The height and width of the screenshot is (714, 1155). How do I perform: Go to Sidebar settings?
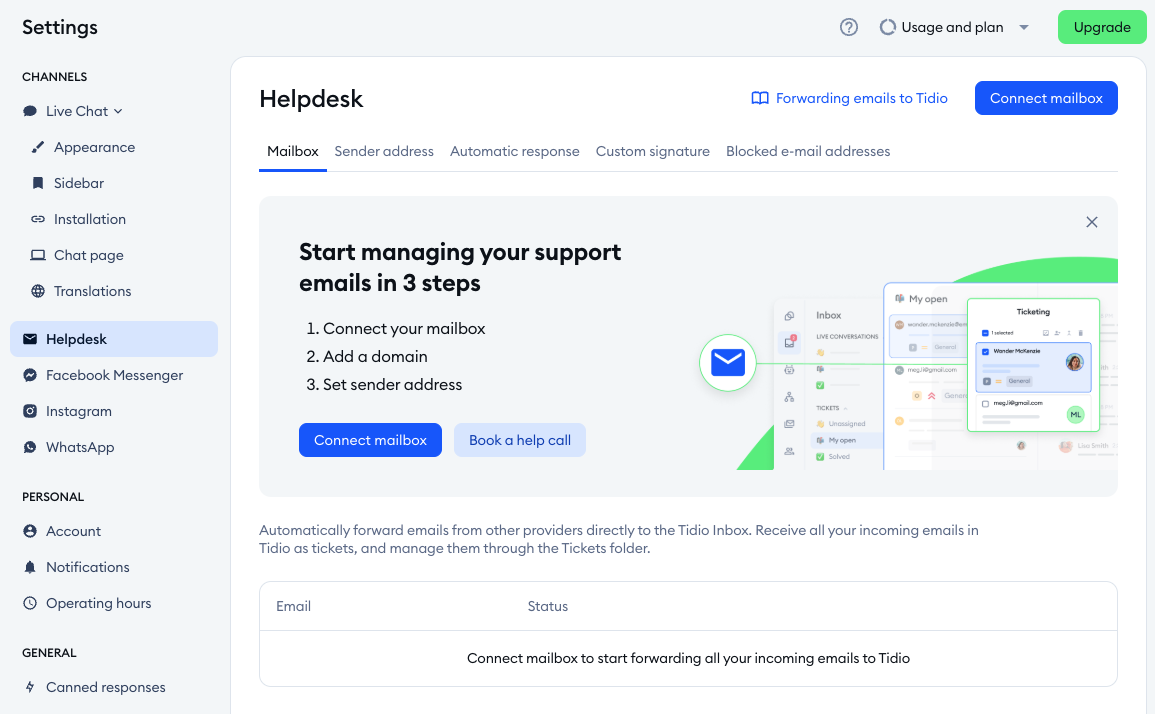click(x=79, y=183)
